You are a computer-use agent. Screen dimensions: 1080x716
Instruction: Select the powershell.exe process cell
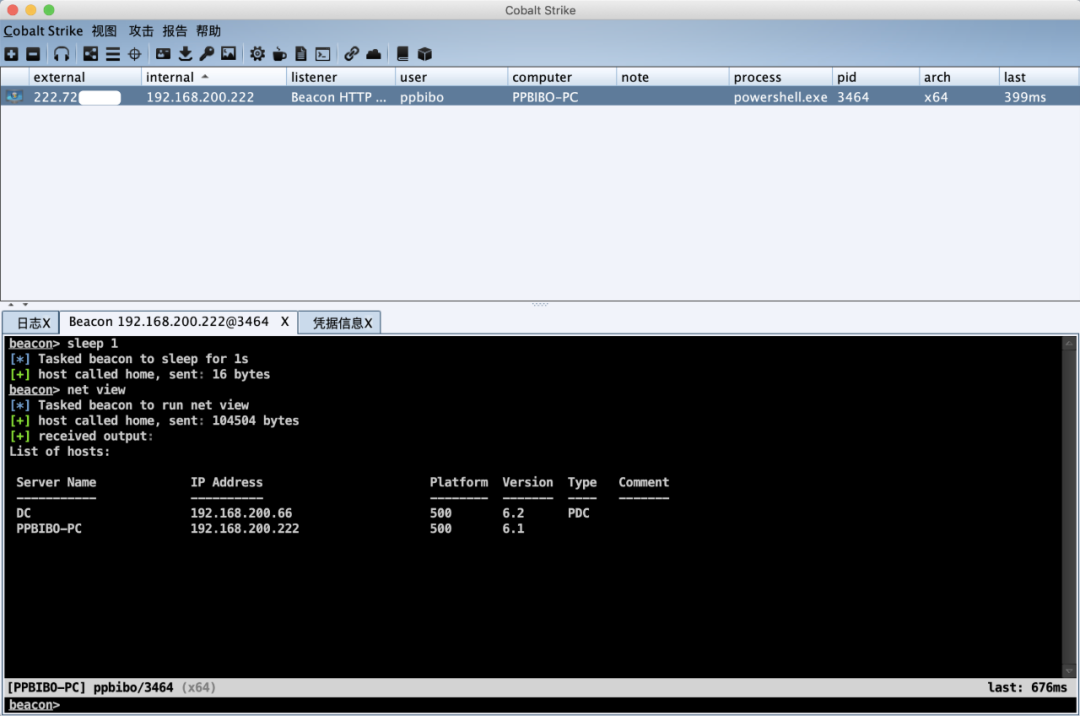click(780, 97)
